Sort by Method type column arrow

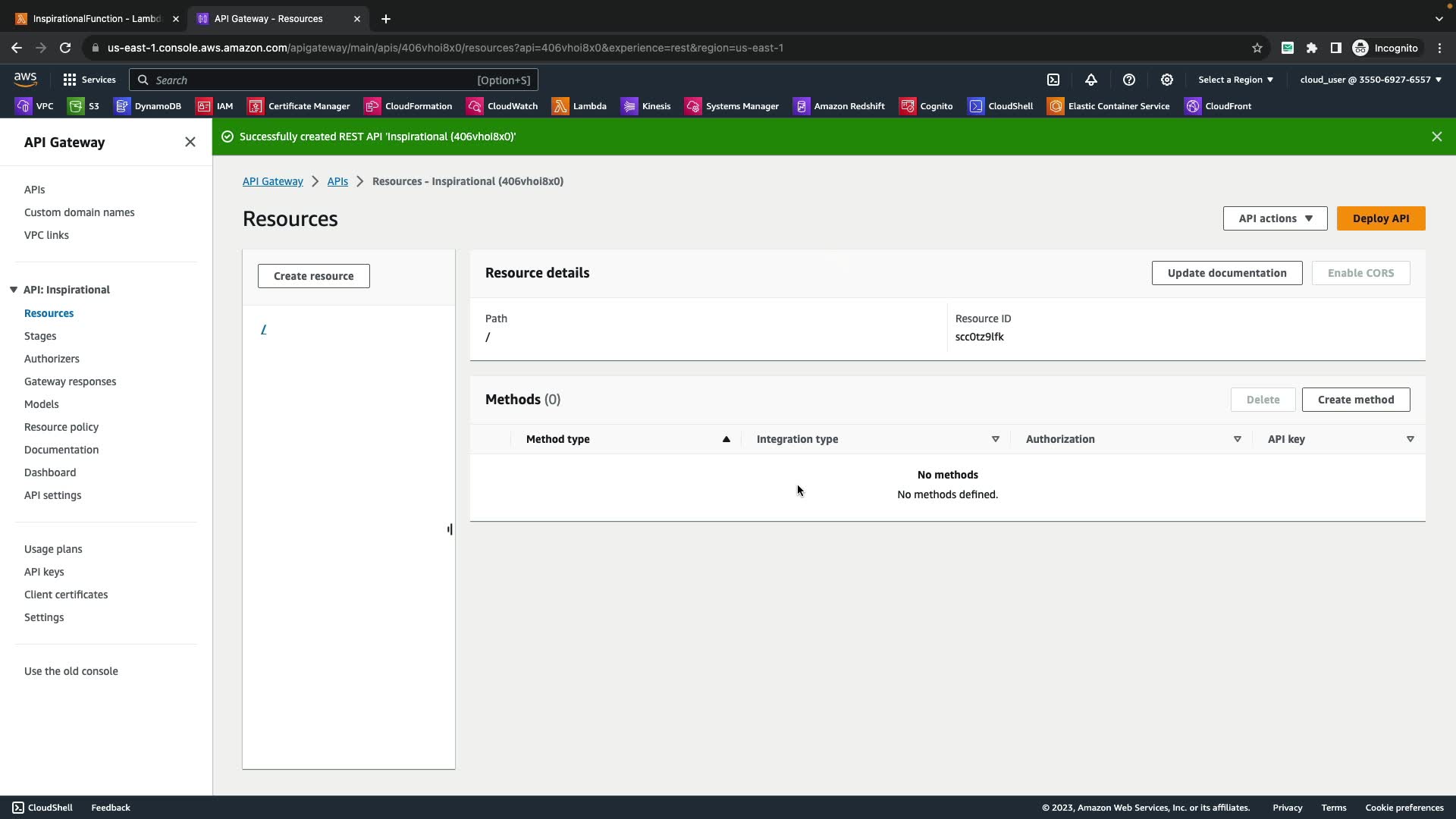click(x=726, y=439)
